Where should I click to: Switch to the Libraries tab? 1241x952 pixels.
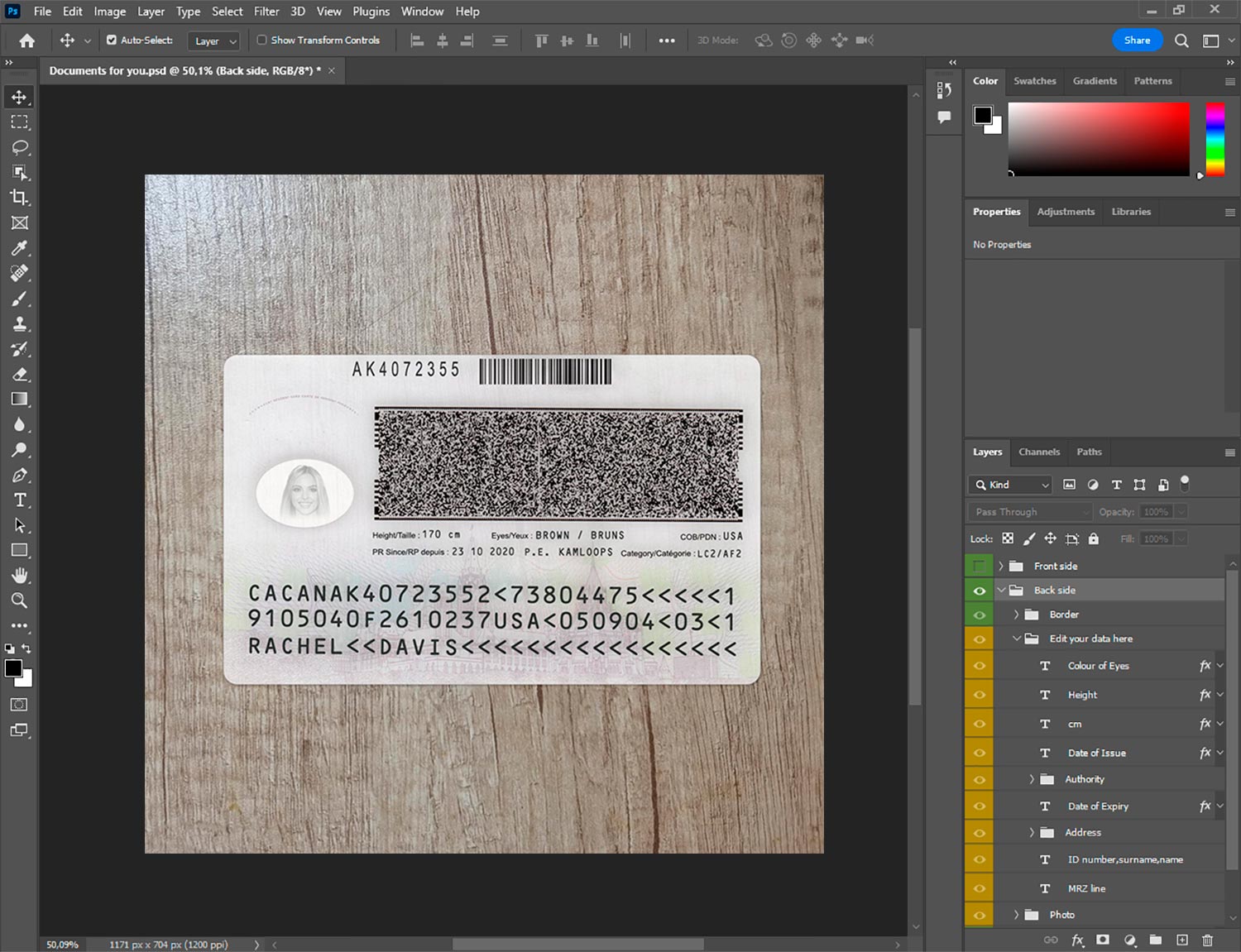[x=1131, y=212]
